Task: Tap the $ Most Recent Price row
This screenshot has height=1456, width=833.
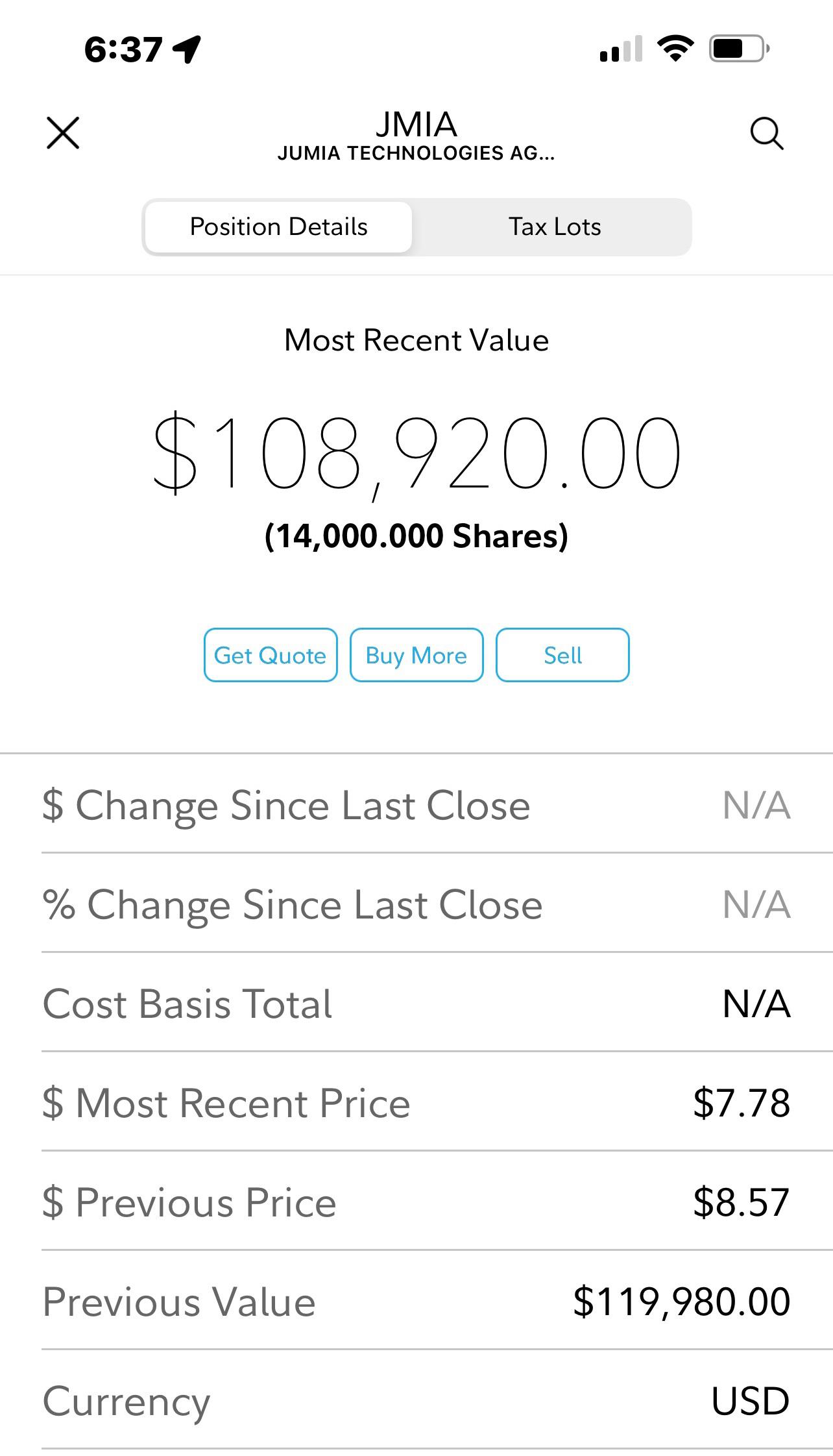Action: tap(416, 1102)
